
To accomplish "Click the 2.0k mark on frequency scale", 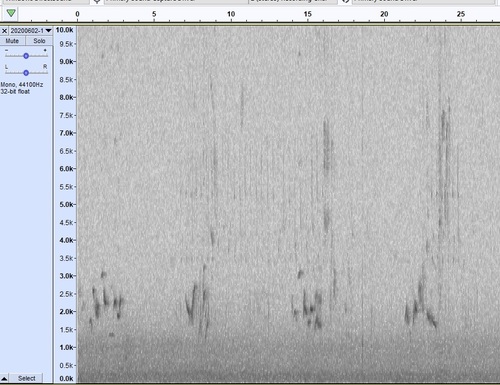I will click(x=66, y=312).
